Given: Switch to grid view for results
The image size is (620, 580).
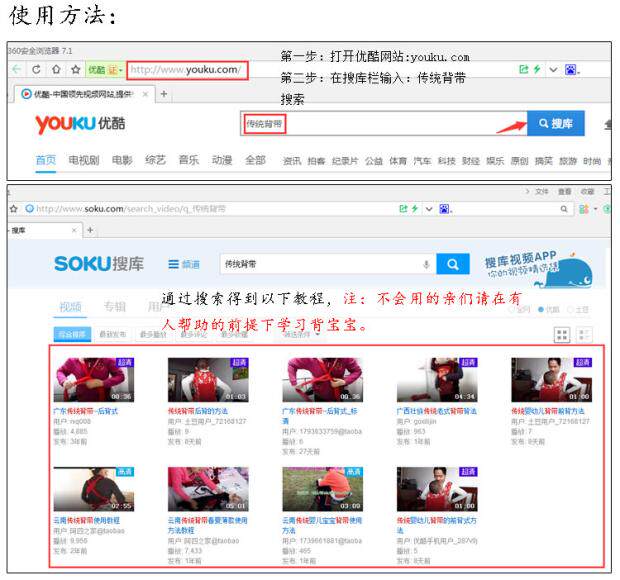Looking at the screenshot, I should coord(562,335).
